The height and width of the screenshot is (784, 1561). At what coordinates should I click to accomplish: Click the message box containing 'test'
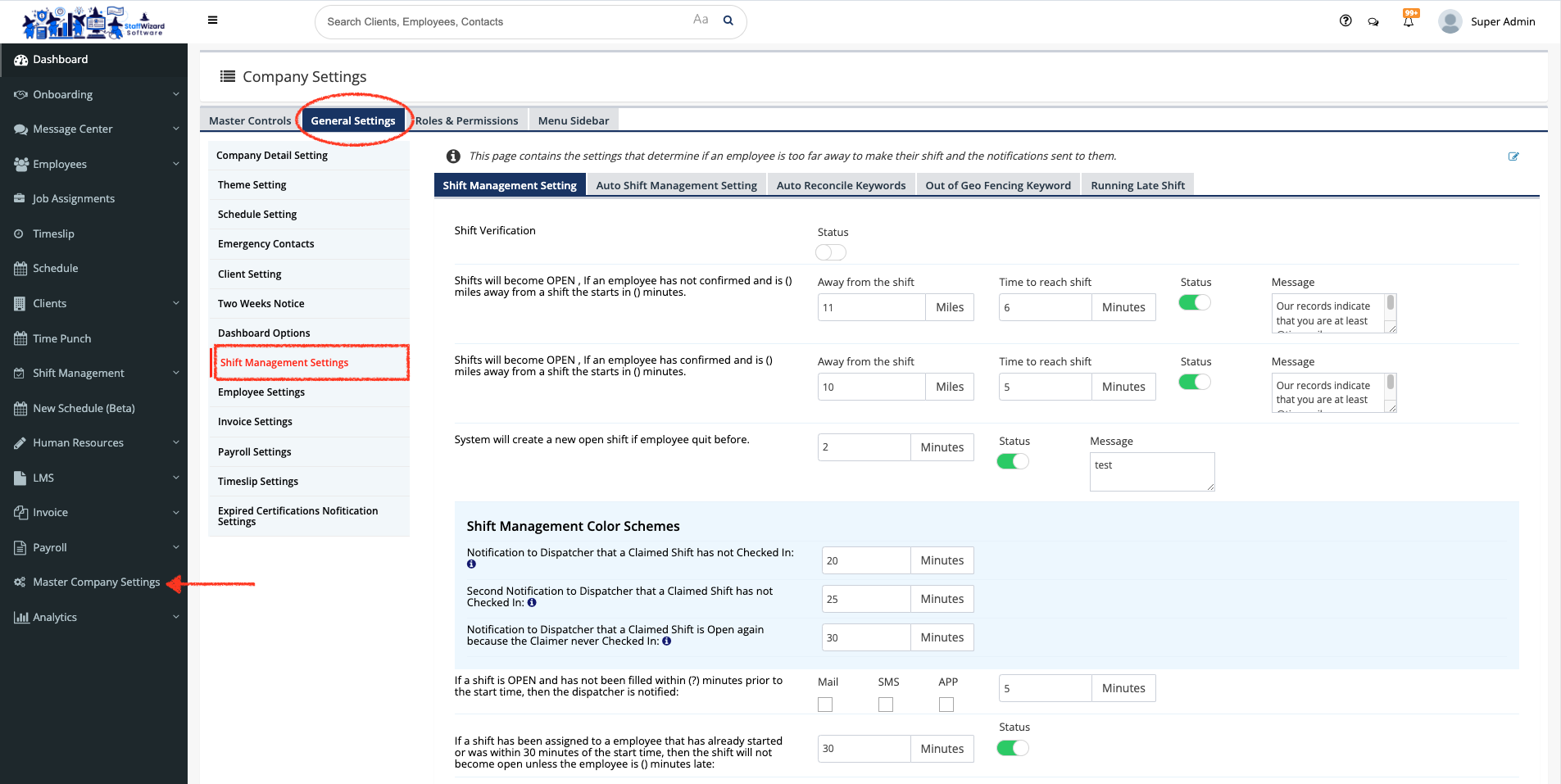pyautogui.click(x=1152, y=472)
